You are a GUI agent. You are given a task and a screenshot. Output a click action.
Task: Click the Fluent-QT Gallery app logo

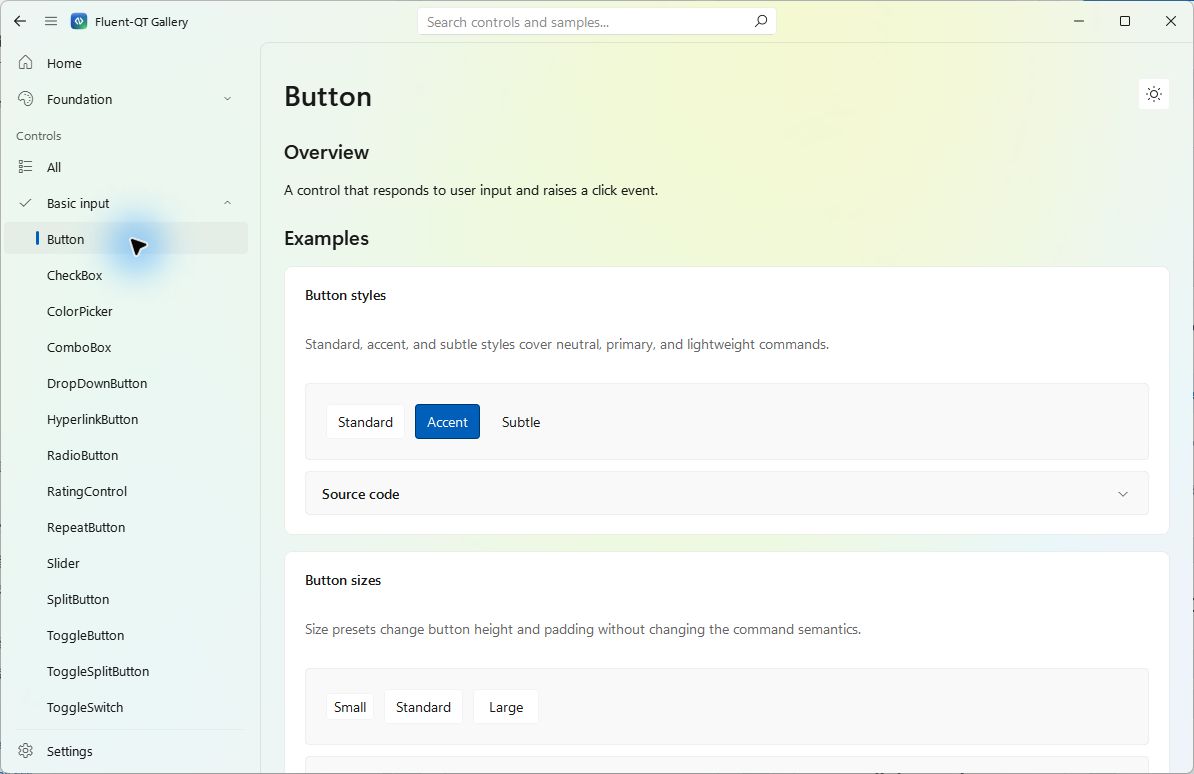(x=78, y=21)
